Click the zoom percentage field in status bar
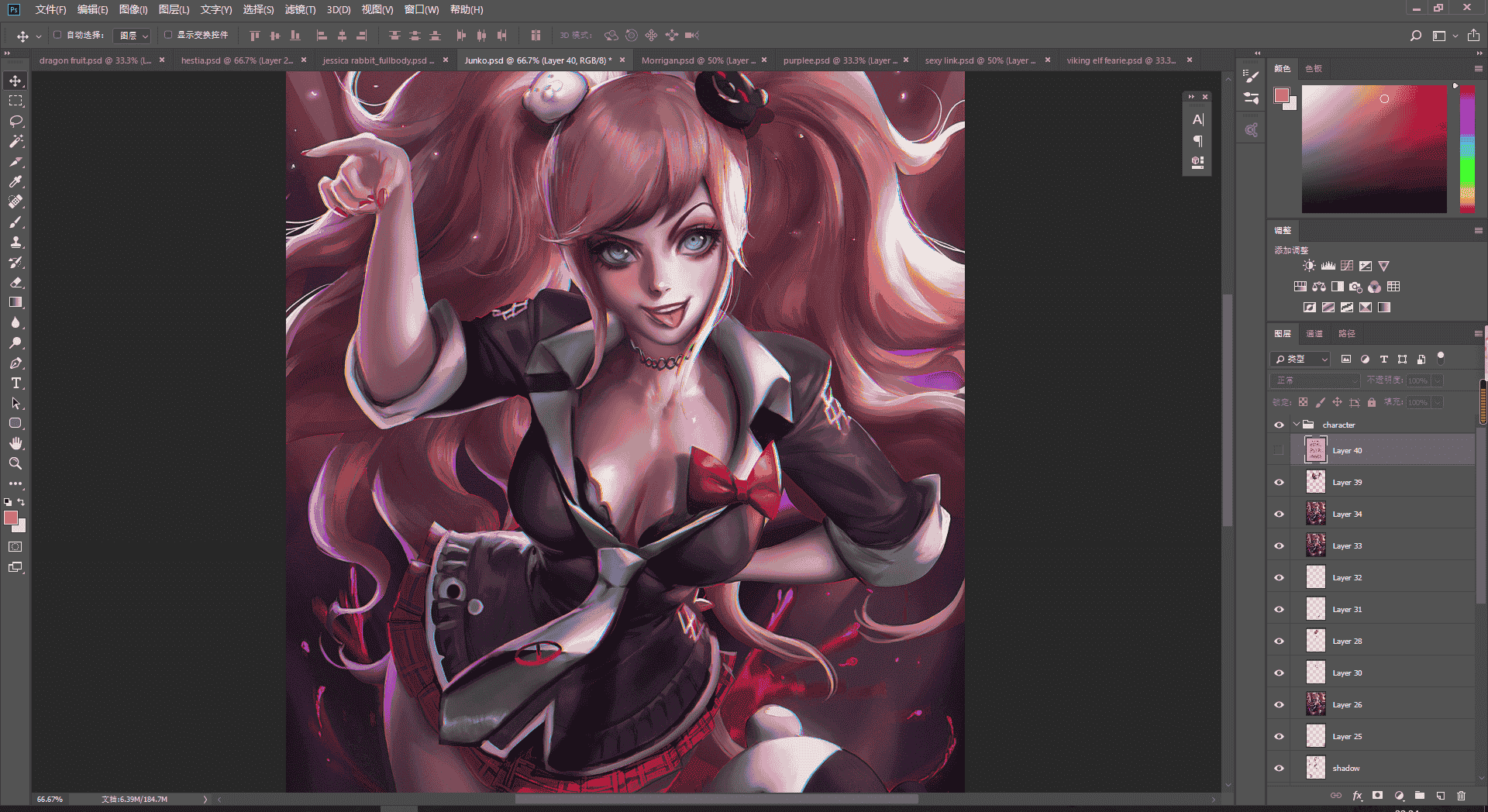This screenshot has height=812, width=1488. tap(50, 799)
